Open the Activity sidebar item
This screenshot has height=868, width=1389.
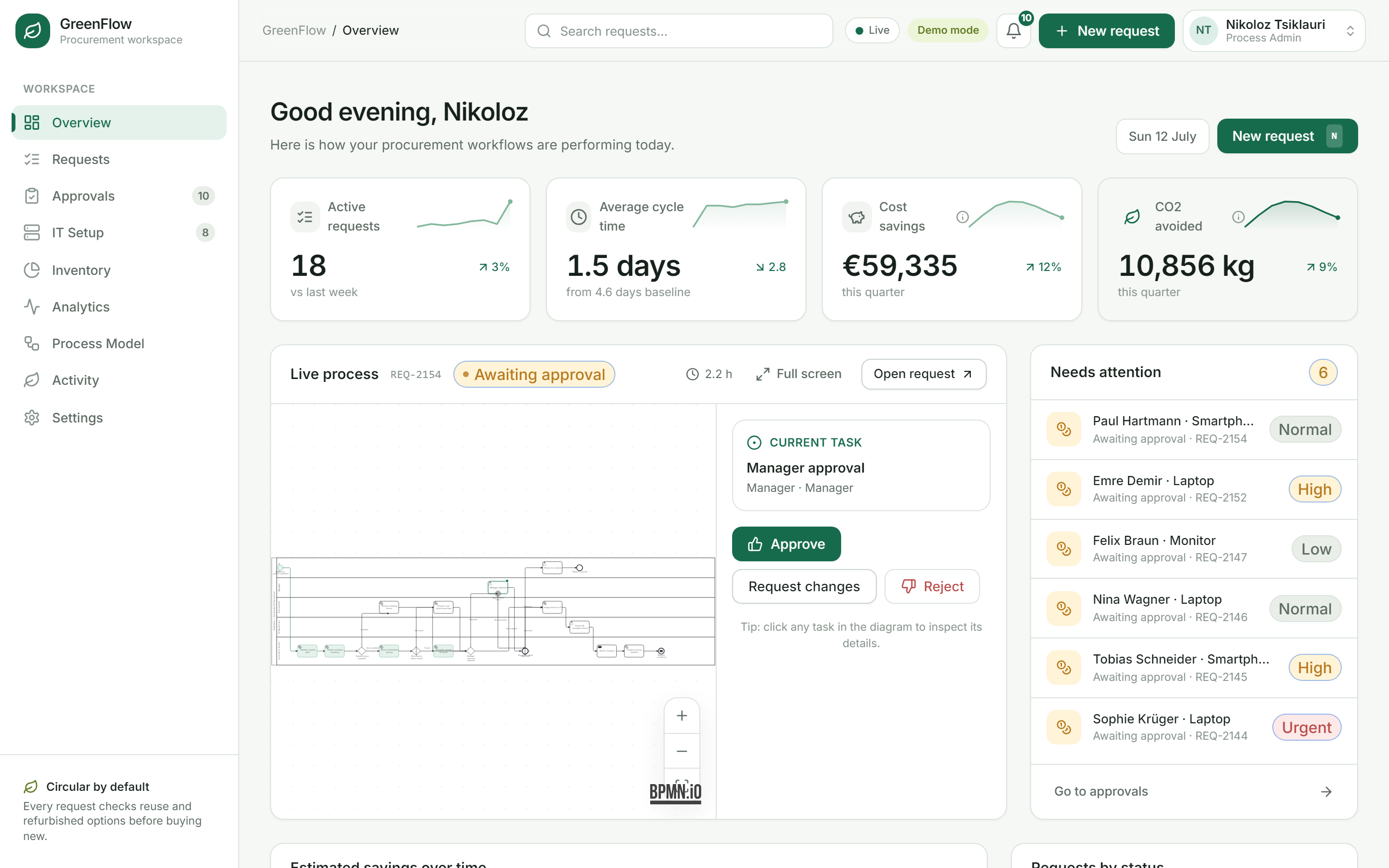point(120,380)
